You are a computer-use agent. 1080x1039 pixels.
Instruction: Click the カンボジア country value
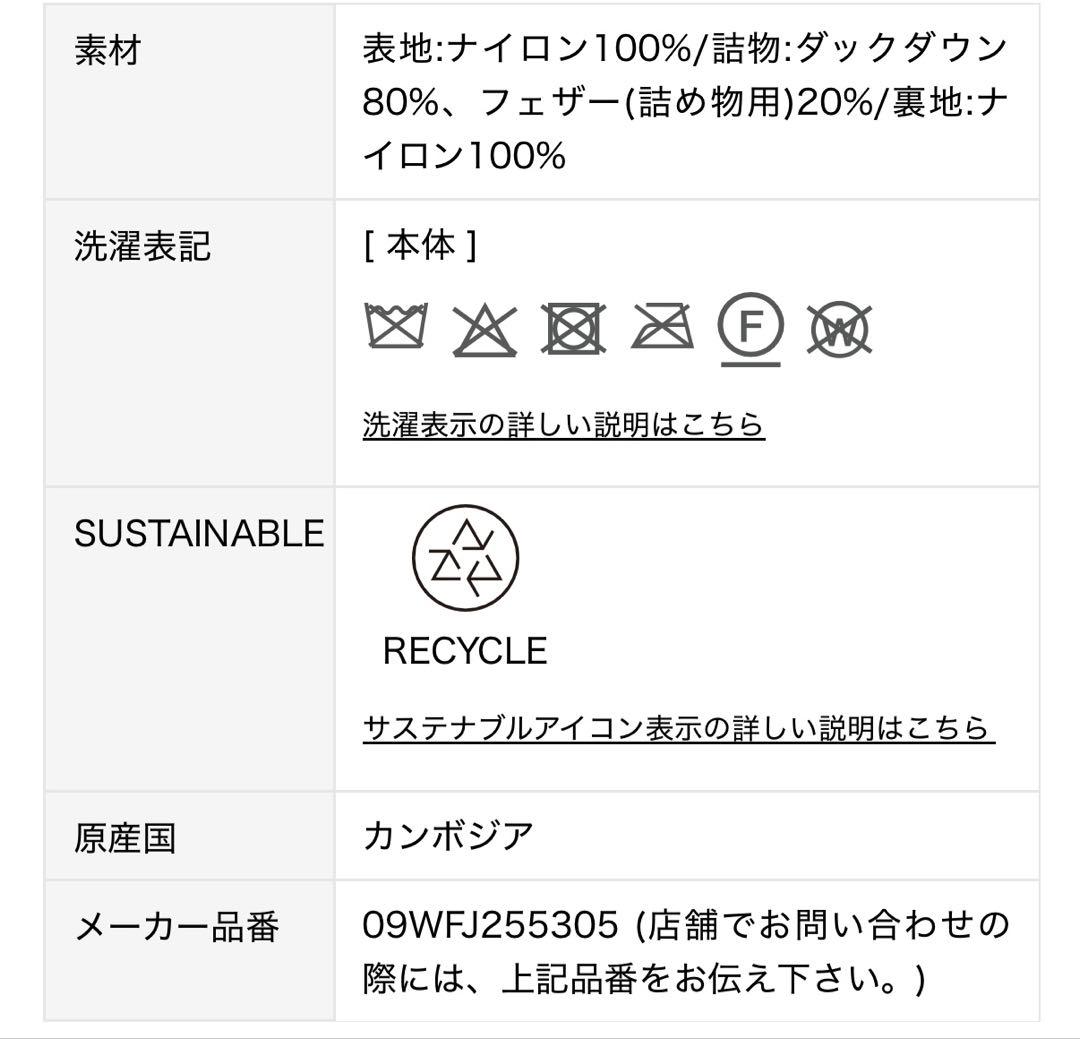click(x=448, y=835)
